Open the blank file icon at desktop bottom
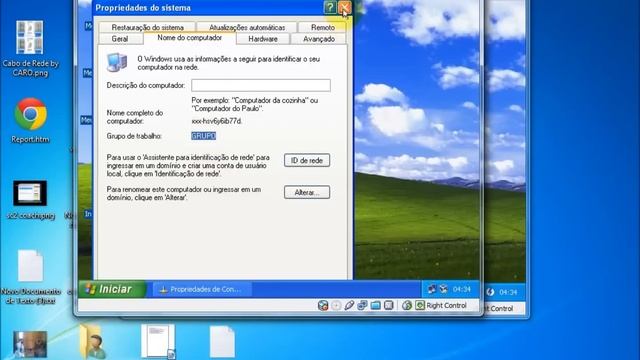640x360 pixels. pyautogui.click(x=222, y=342)
